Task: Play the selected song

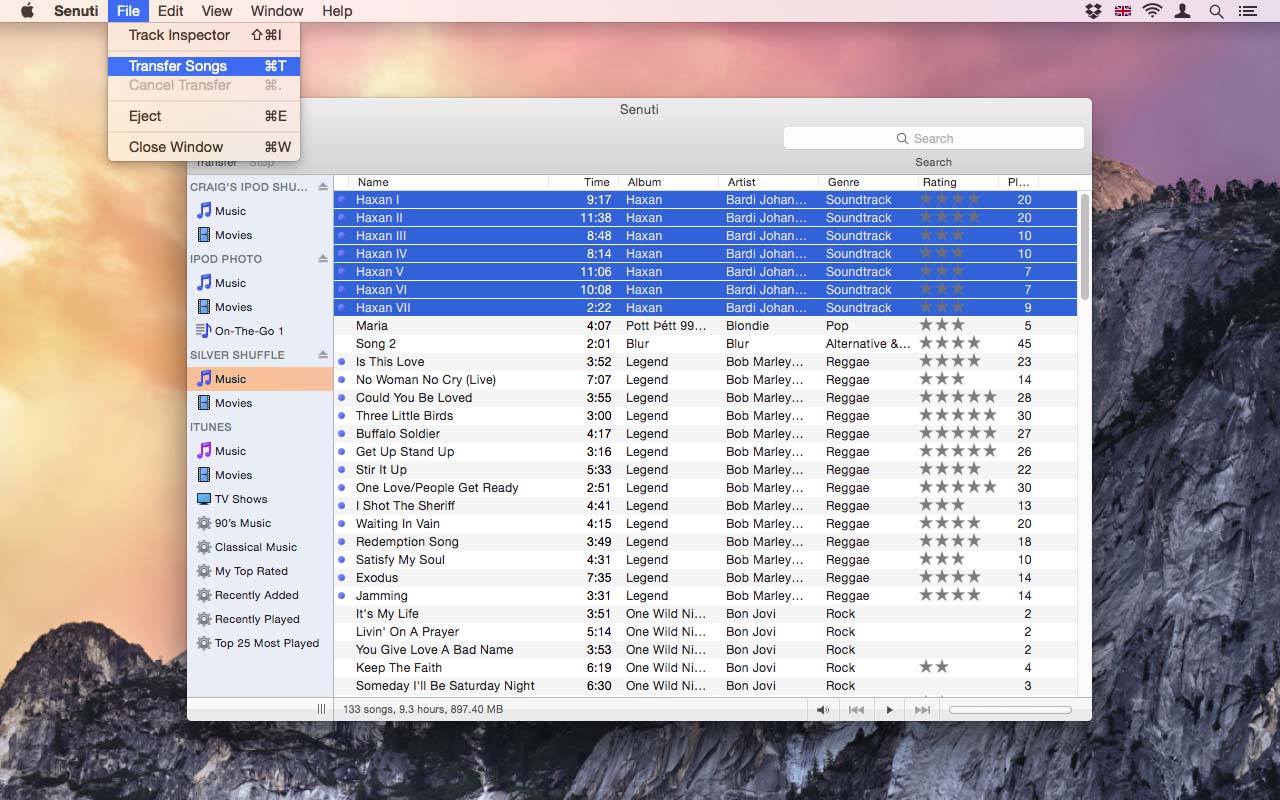Action: pyautogui.click(x=889, y=710)
